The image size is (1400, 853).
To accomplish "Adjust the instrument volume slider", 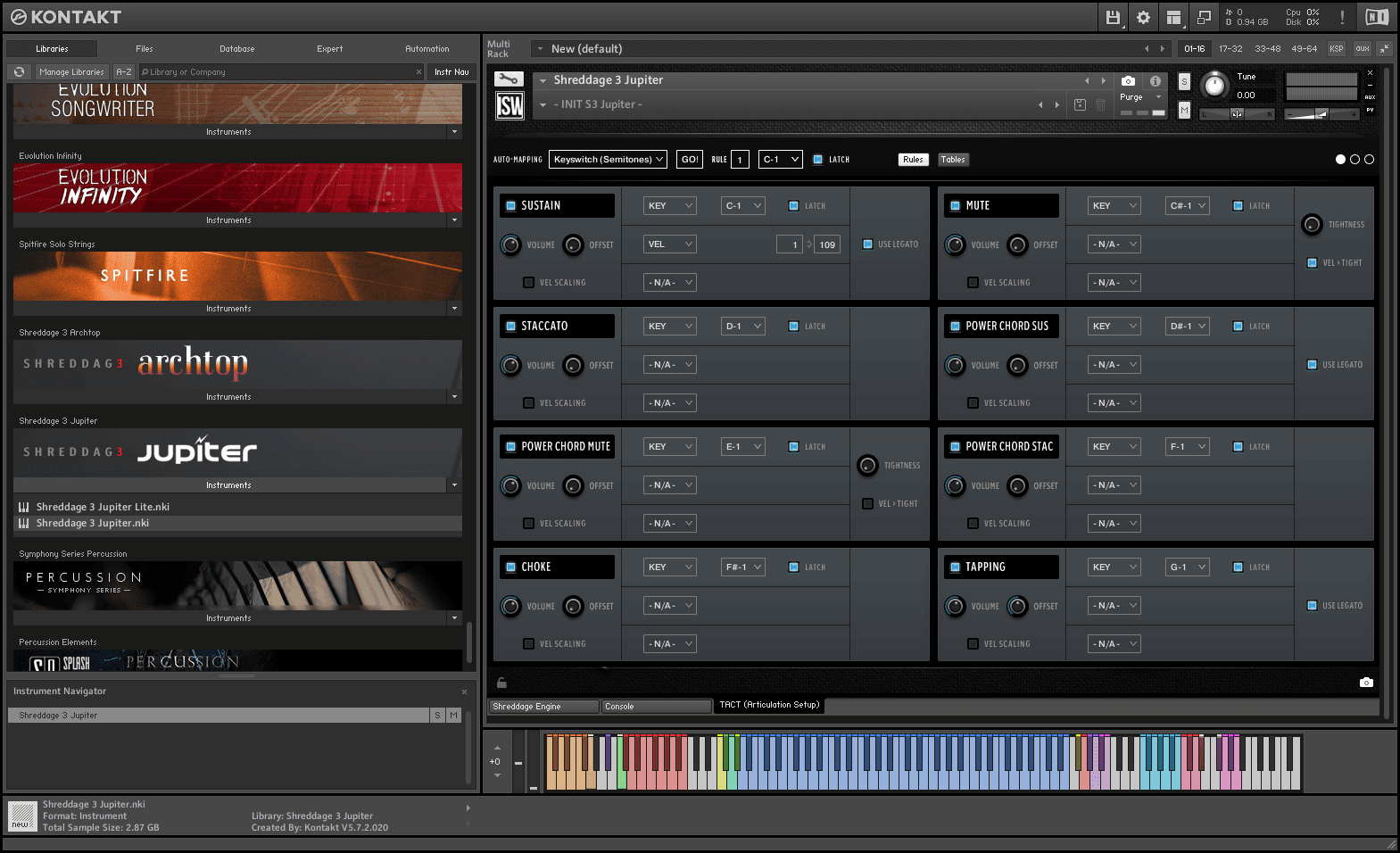I will [1321, 113].
